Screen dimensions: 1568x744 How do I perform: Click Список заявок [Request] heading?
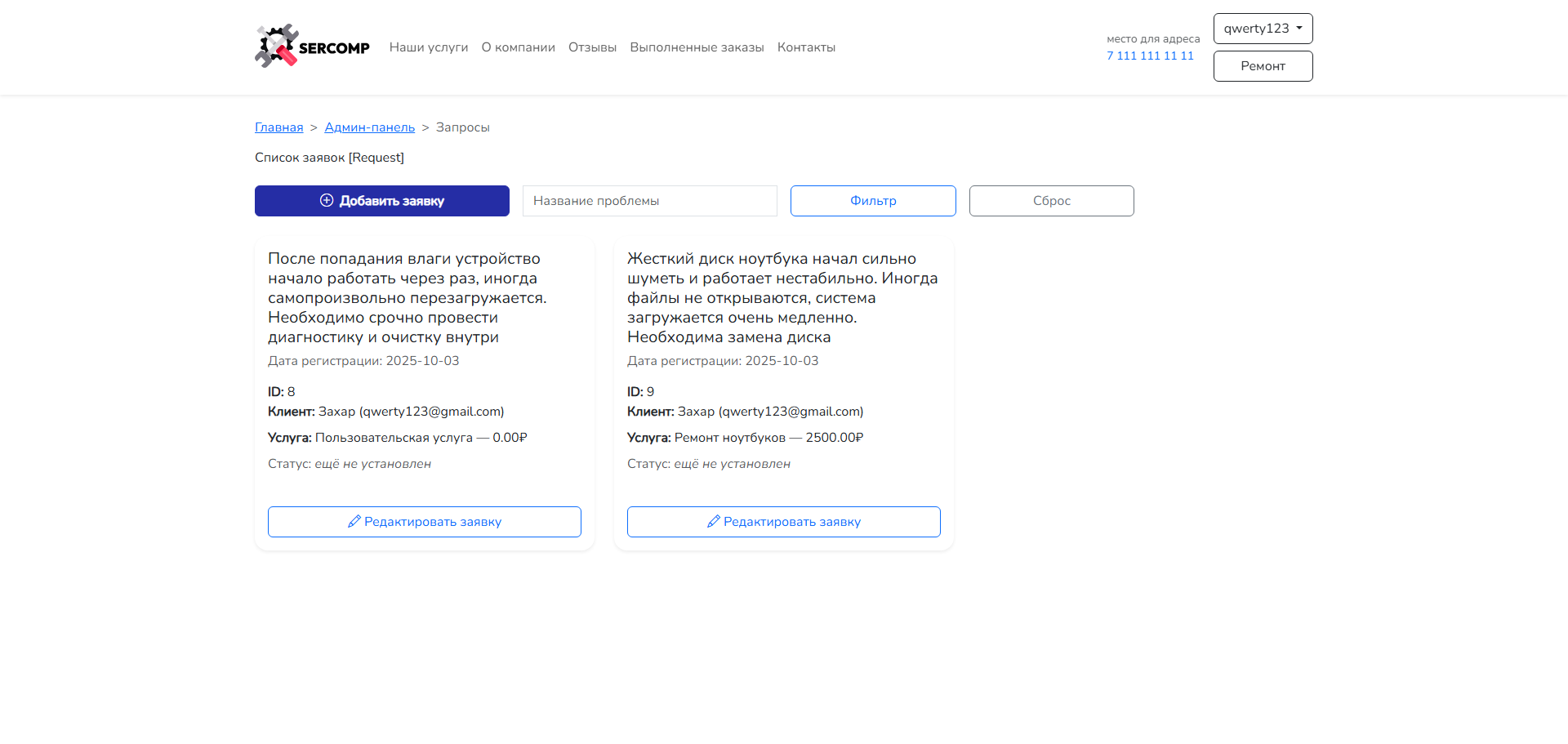click(x=329, y=158)
